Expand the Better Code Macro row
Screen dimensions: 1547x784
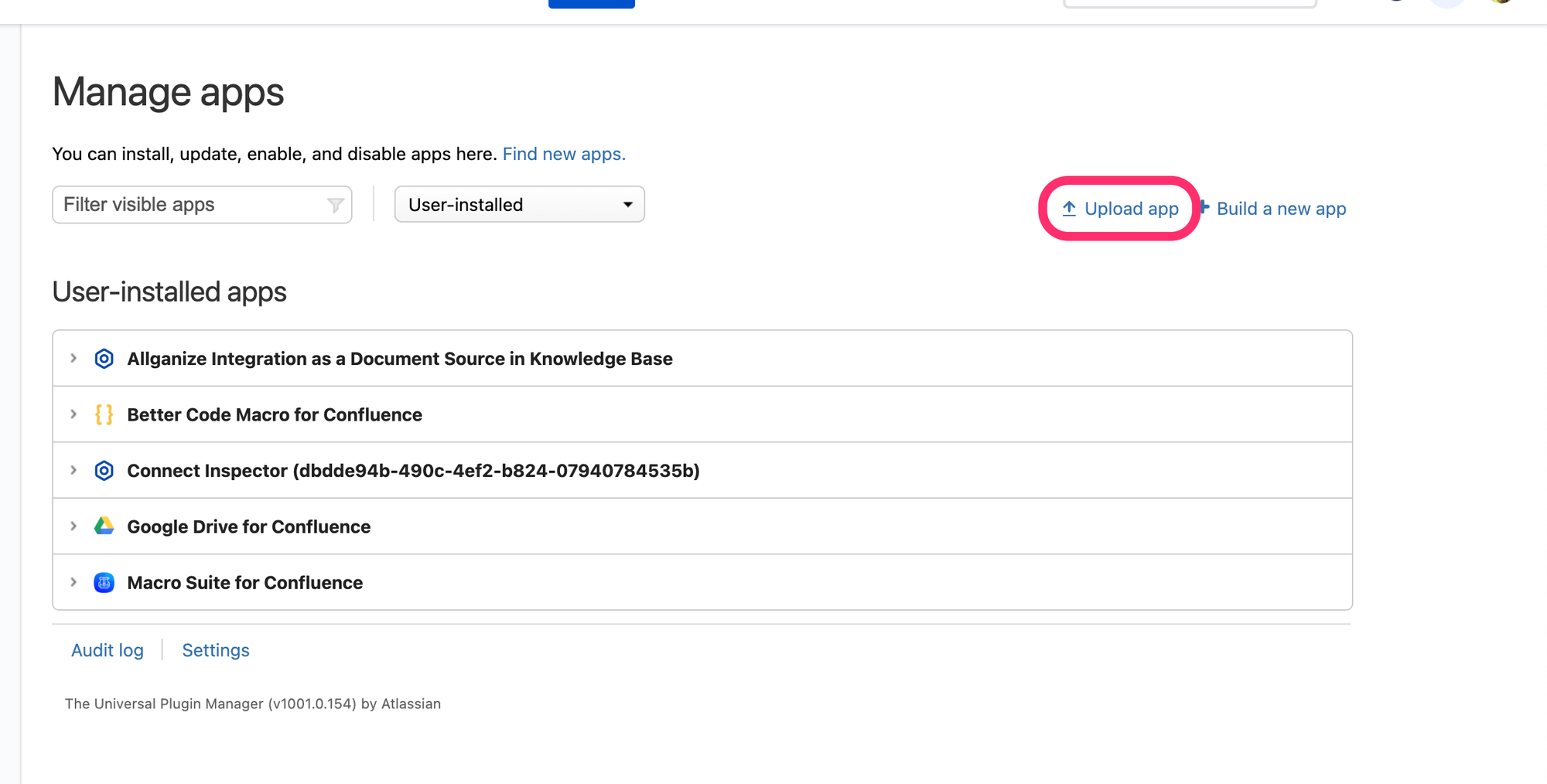[x=73, y=414]
